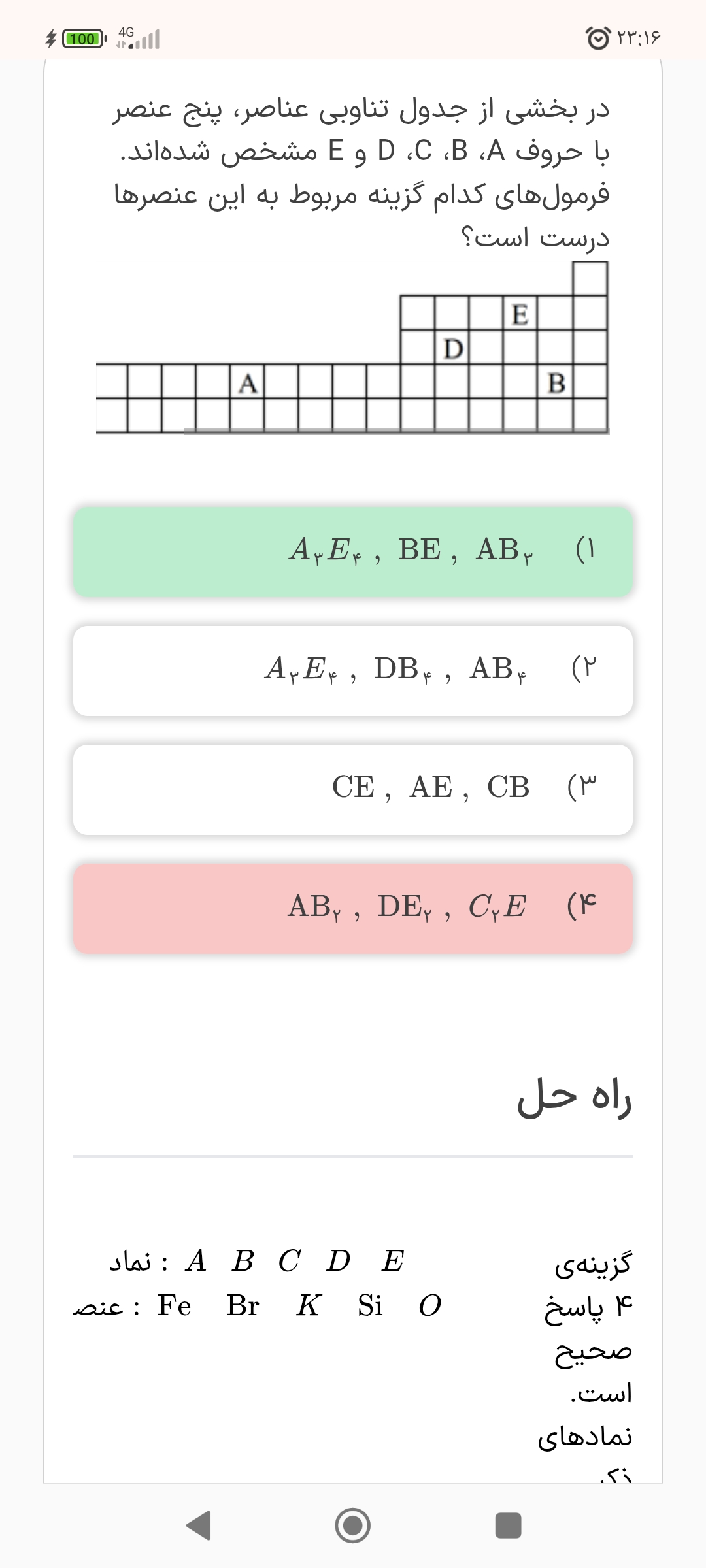
Task: Tap cell A in the periodic table
Action: [248, 382]
